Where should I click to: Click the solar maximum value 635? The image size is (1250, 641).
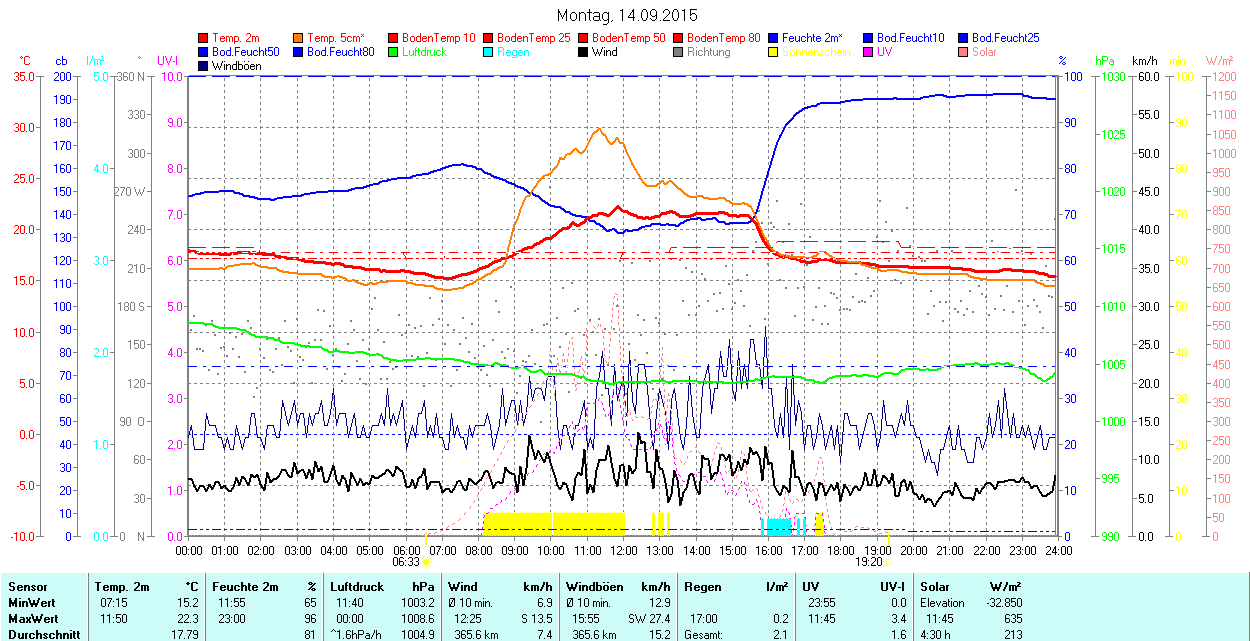tap(1014, 619)
